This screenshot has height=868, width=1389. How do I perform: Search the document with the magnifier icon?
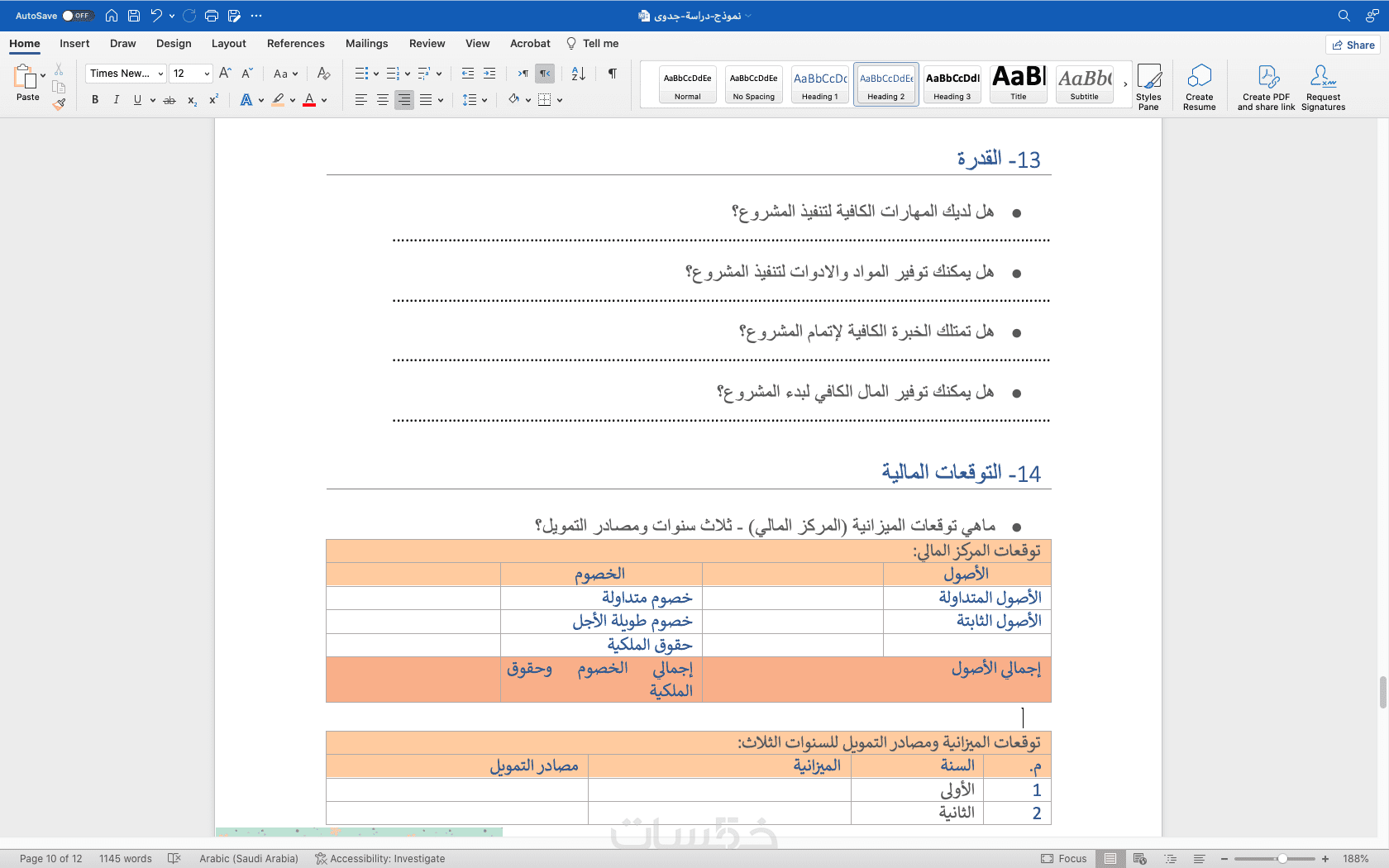click(1344, 16)
